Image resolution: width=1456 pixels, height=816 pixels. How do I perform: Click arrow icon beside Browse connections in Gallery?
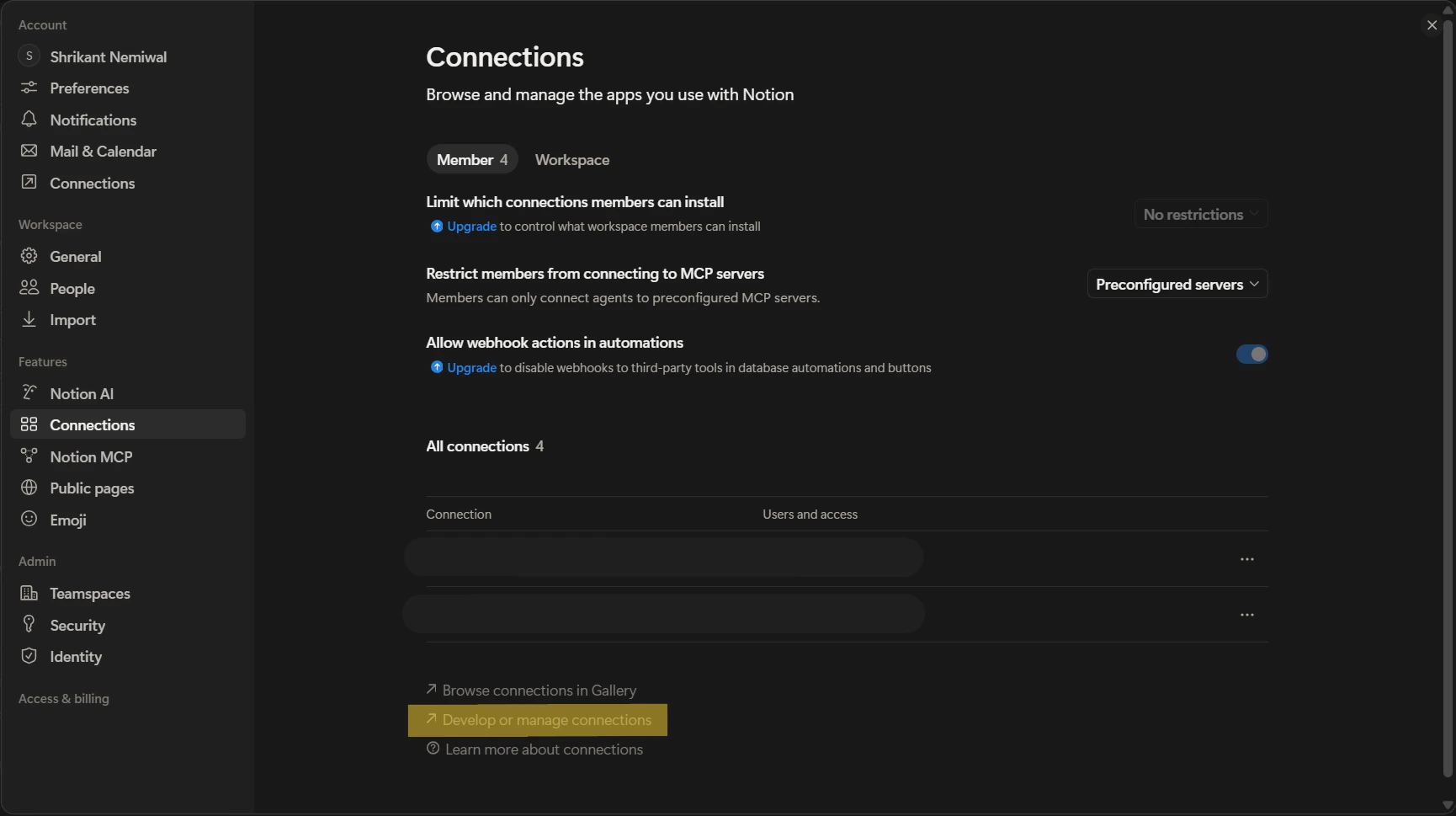point(431,689)
